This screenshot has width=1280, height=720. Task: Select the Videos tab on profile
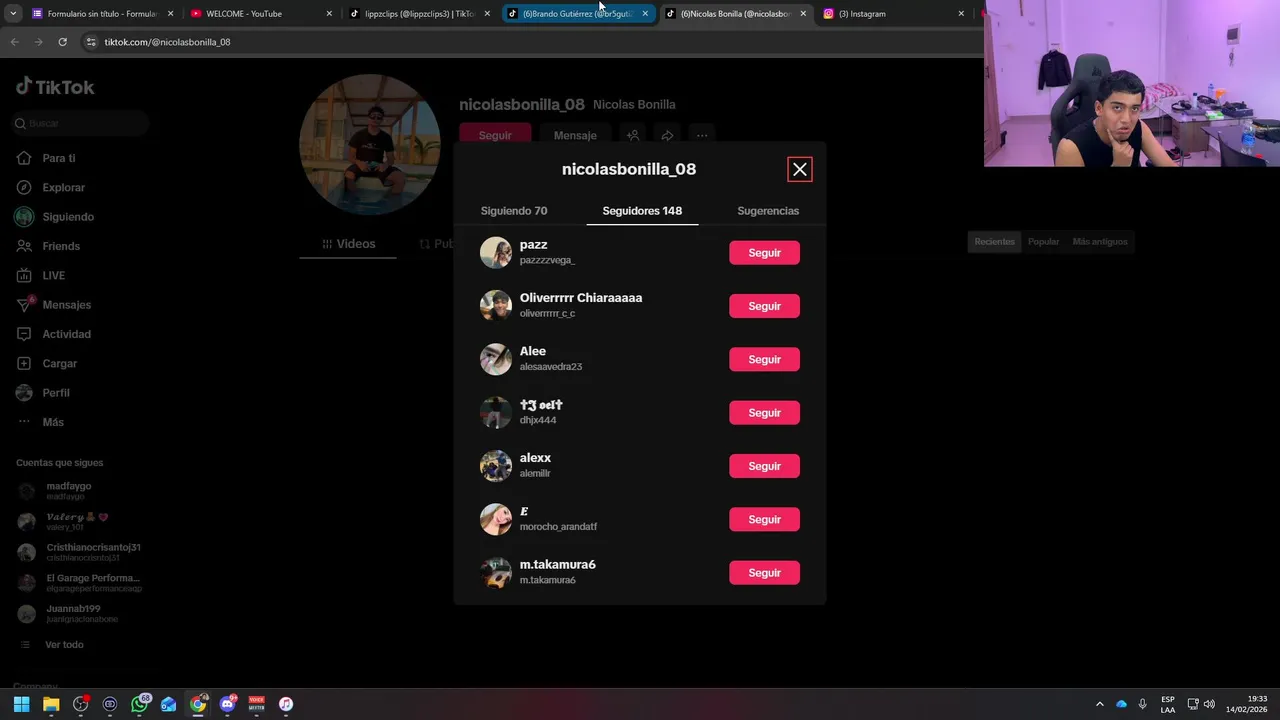(x=349, y=244)
